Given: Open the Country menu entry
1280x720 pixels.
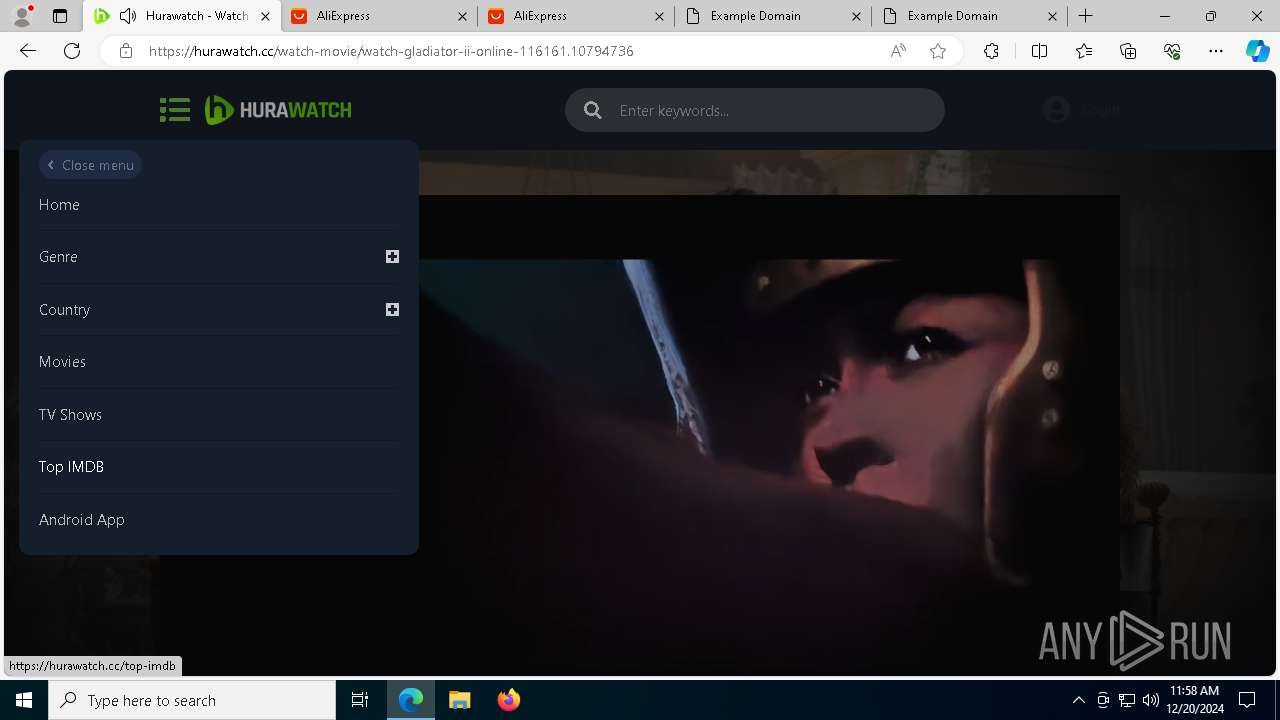Looking at the screenshot, I should pyautogui.click(x=64, y=310).
